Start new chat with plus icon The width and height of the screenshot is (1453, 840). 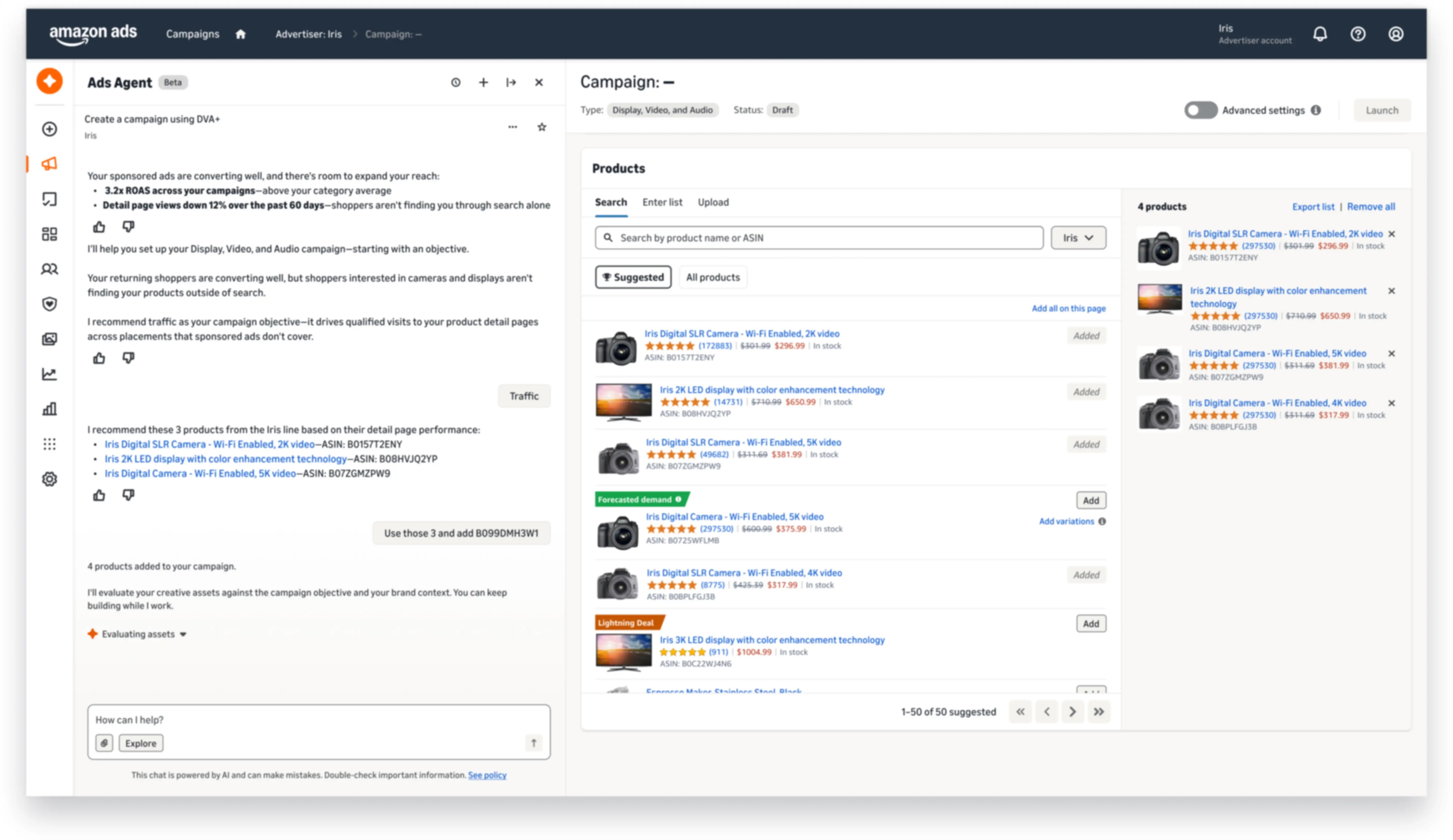[x=483, y=82]
